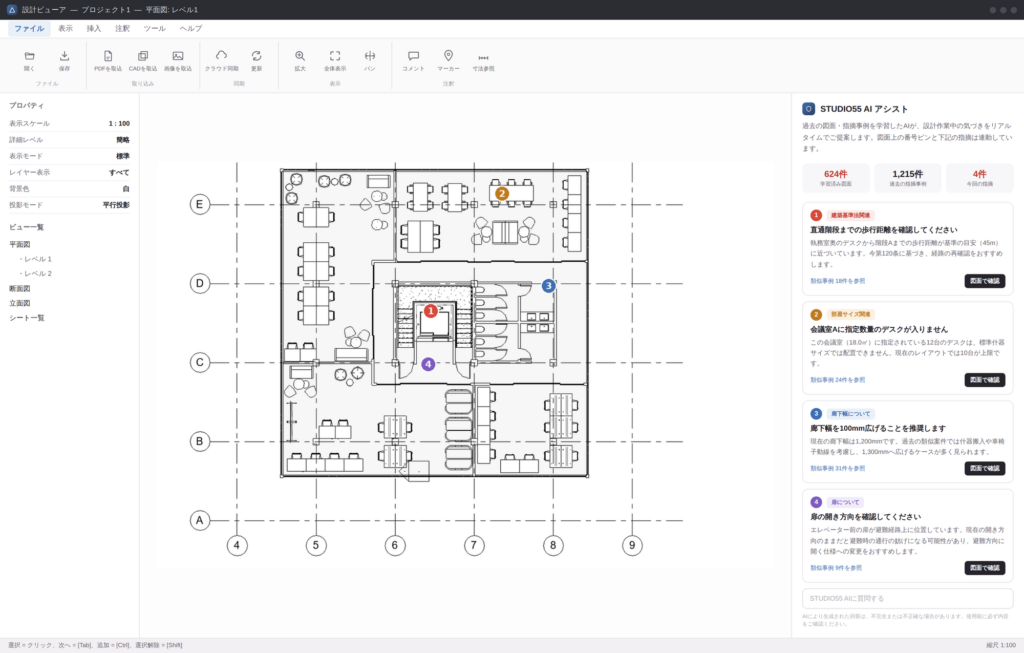The image size is (1024, 653).
Task: Click the 保存 save icon
Action: pos(64,56)
